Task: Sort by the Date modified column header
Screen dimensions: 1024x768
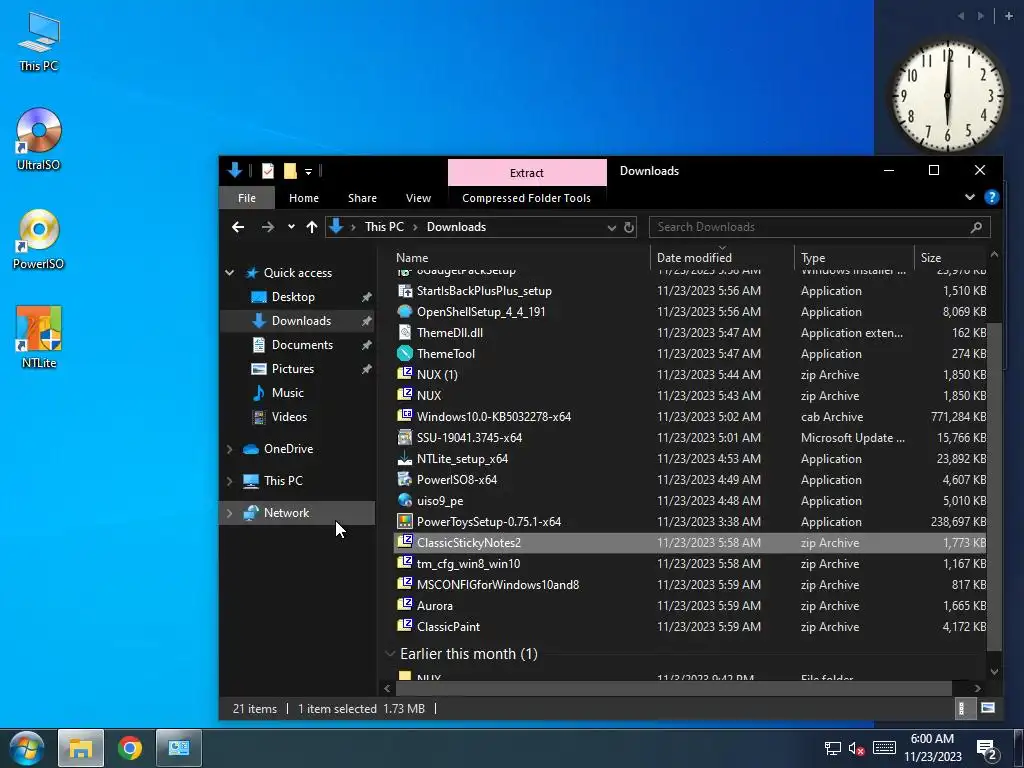Action: 722,257
